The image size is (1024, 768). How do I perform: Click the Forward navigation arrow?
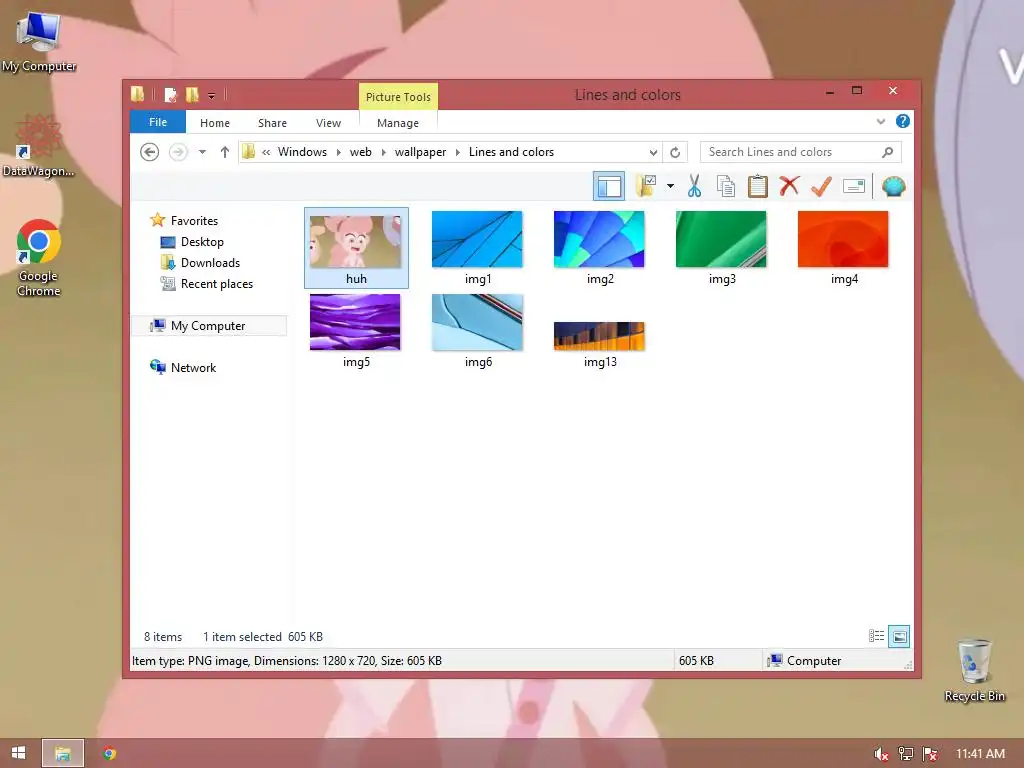point(178,152)
